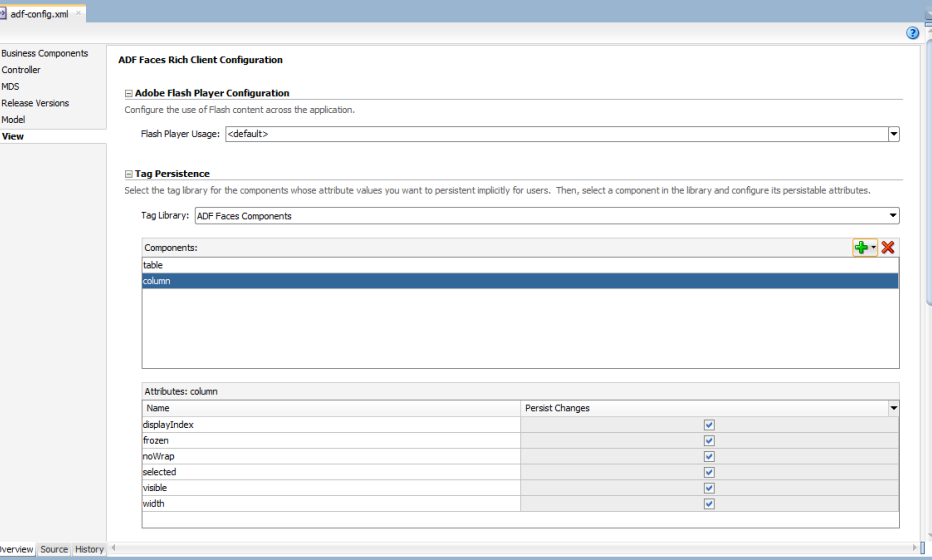932x560 pixels.
Task: Open the Tag Library dropdown
Action: click(893, 215)
